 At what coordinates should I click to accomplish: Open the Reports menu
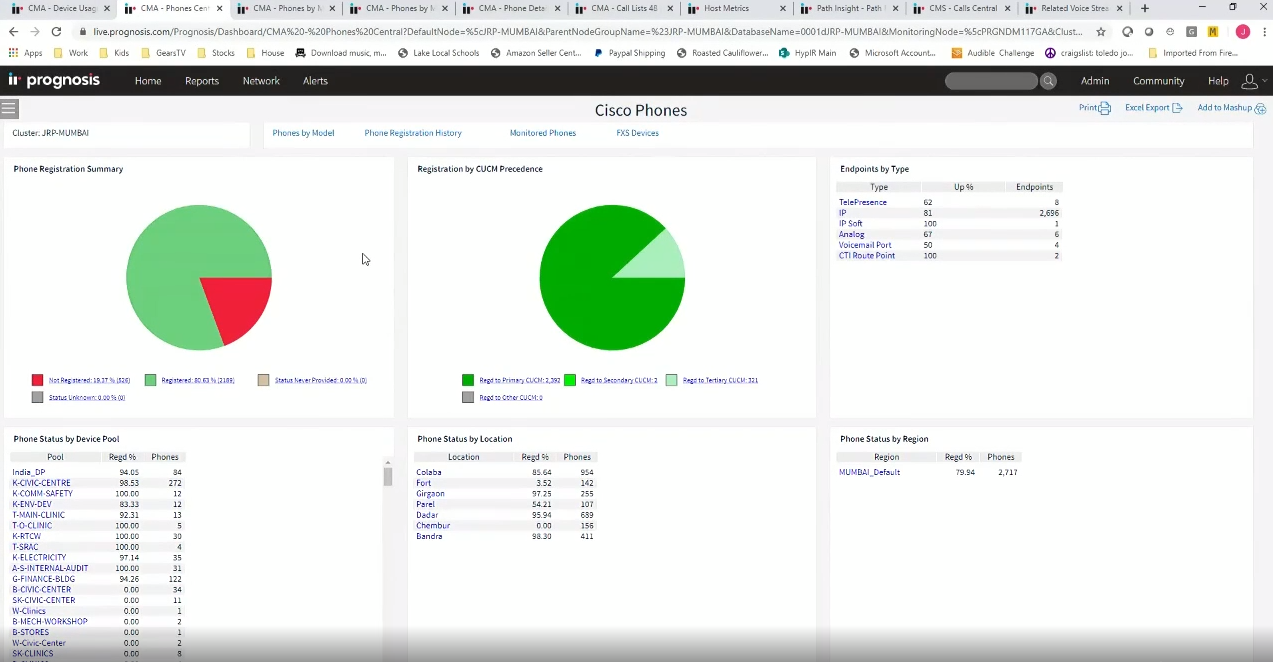[x=201, y=81]
